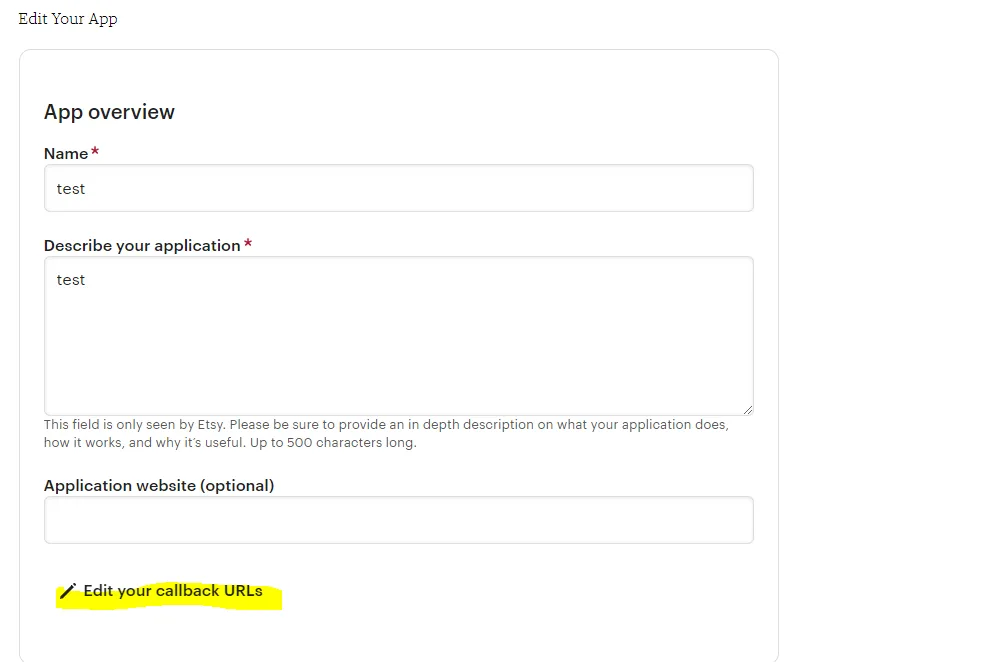
Task: Click the word callback in the highlighted link
Action: tap(188, 591)
